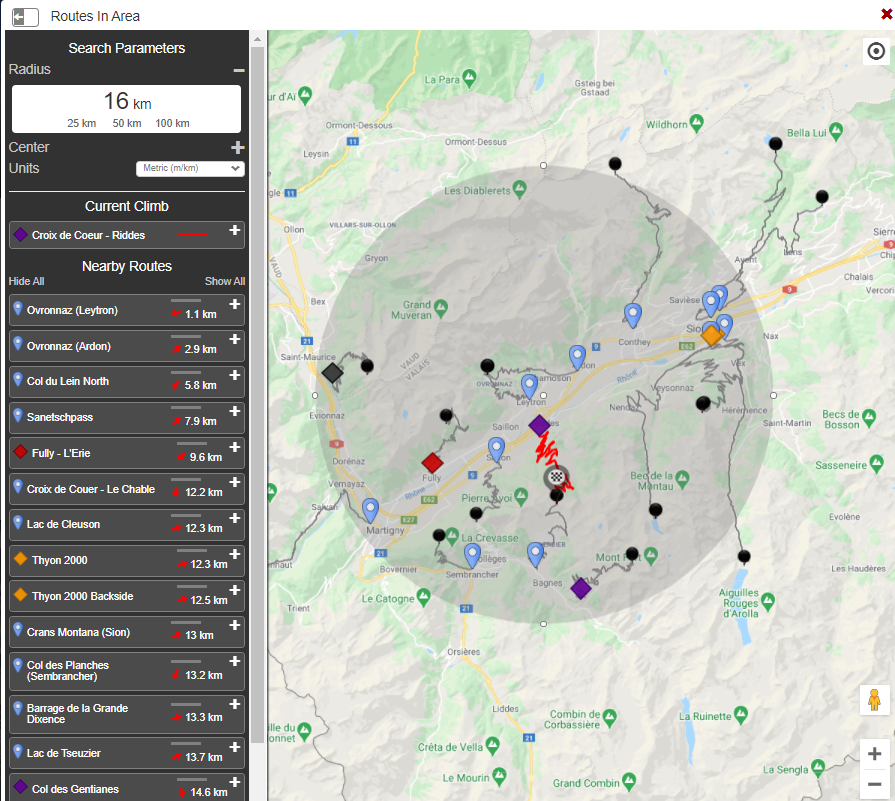Expand Barrage de la Grande Dixence plus
This screenshot has width=895, height=801.
234,704
